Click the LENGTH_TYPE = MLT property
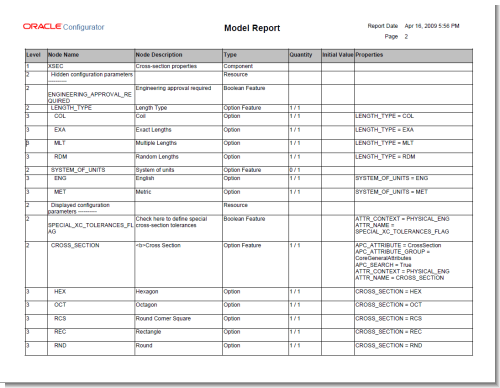The height and width of the screenshot is (388, 500). tap(384, 143)
